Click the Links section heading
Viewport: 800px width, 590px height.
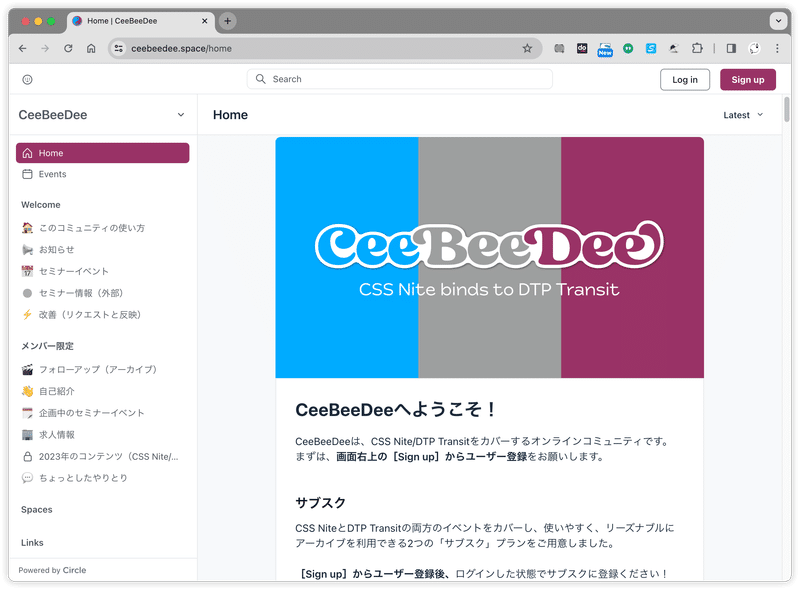(32, 543)
